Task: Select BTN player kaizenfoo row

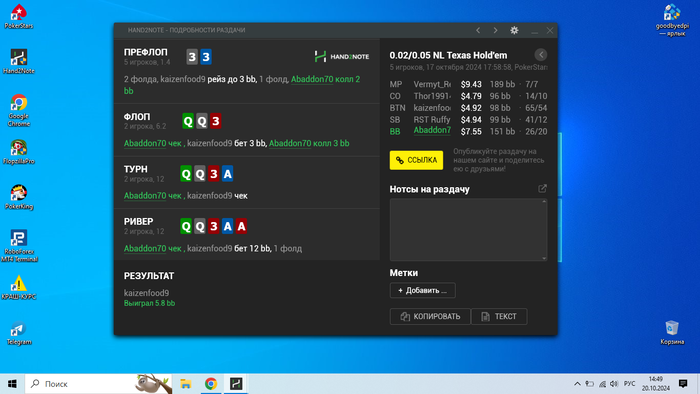Action: coord(468,108)
